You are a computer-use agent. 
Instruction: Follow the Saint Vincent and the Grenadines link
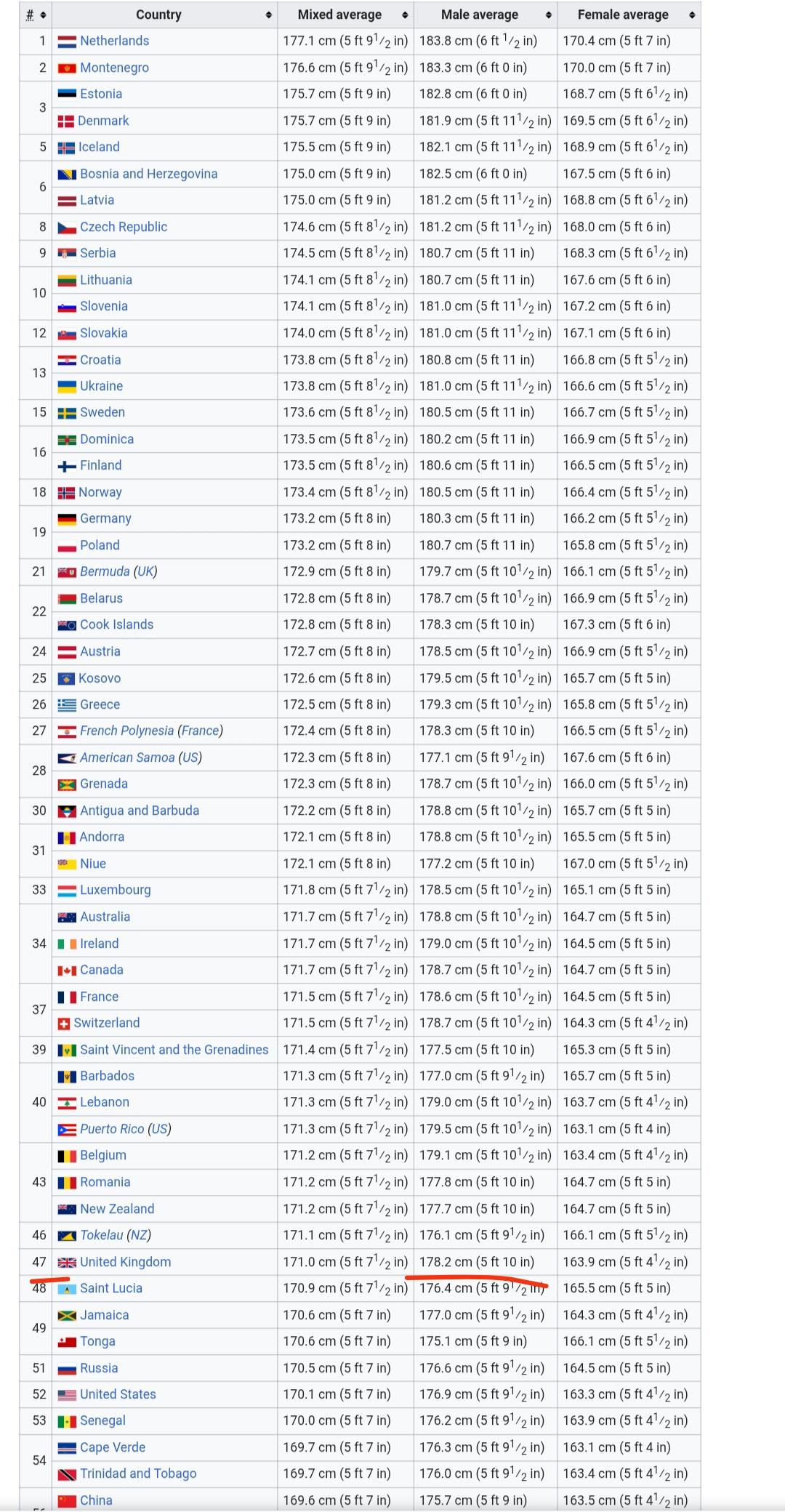[x=174, y=1050]
